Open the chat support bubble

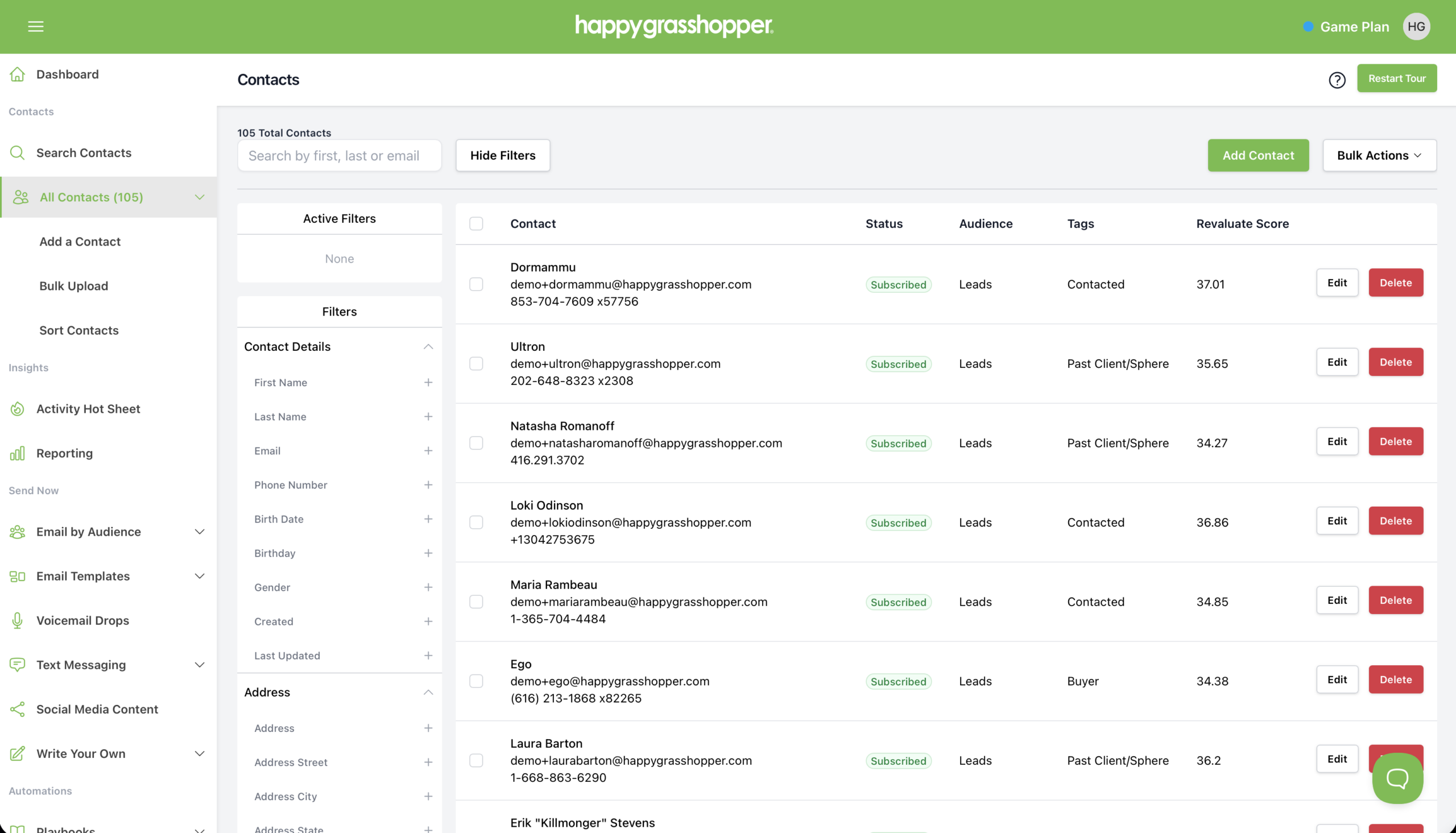click(x=1397, y=778)
